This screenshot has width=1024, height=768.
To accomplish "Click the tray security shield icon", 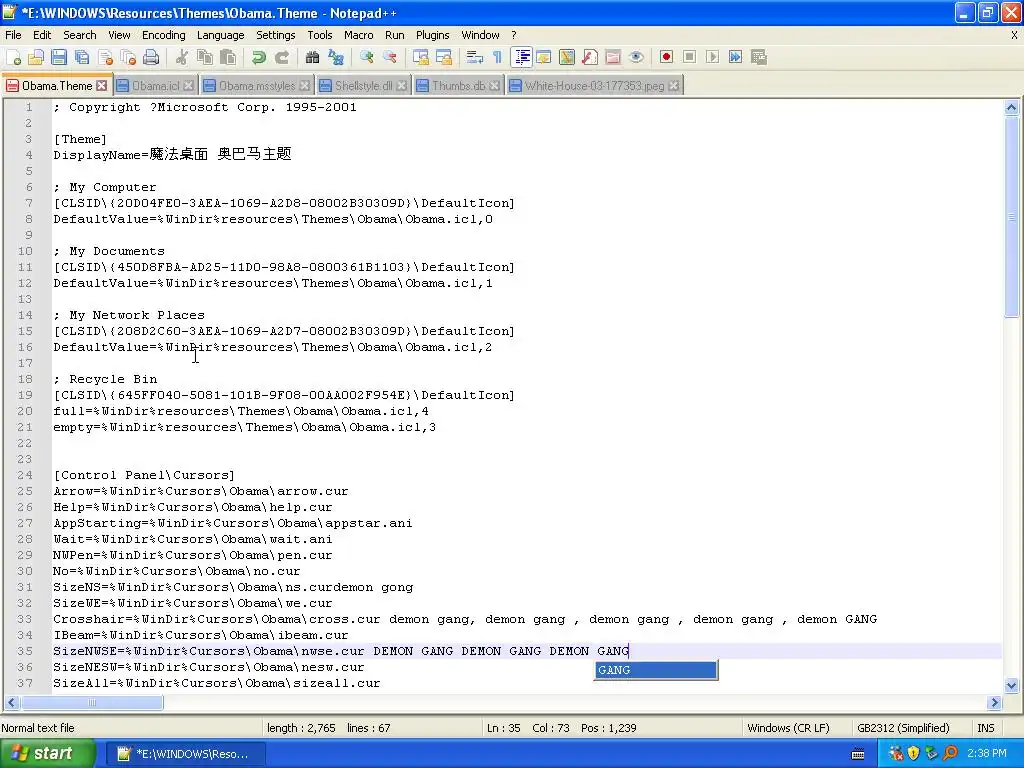I will click(913, 754).
